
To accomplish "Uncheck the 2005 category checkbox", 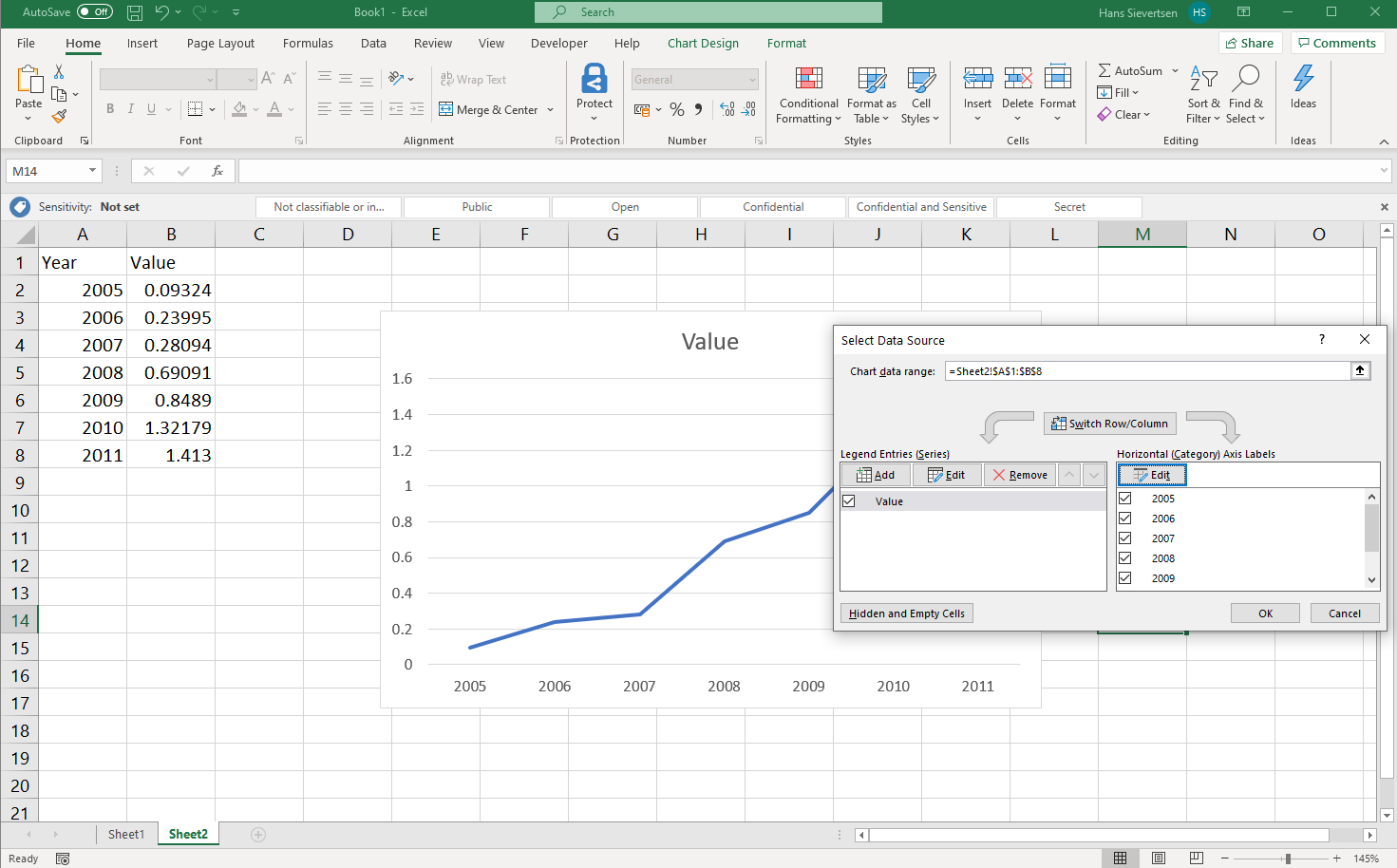I will (x=1125, y=499).
